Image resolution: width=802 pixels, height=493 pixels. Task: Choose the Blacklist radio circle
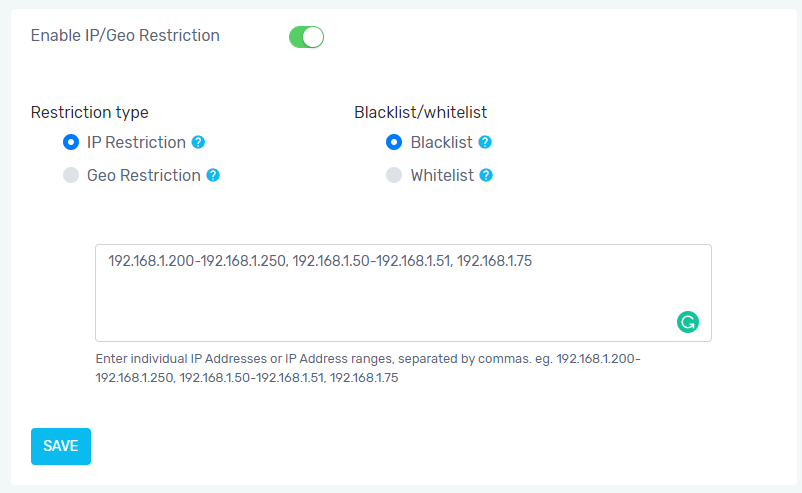coord(394,142)
